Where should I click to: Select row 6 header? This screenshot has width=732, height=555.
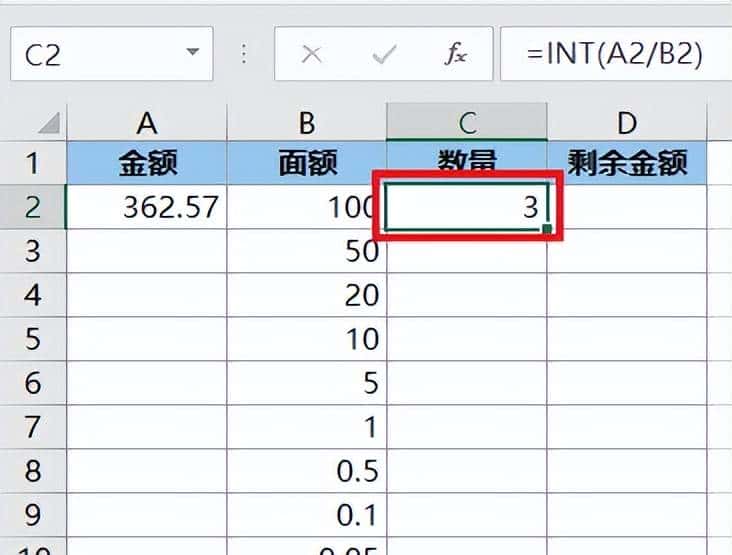click(x=33, y=383)
